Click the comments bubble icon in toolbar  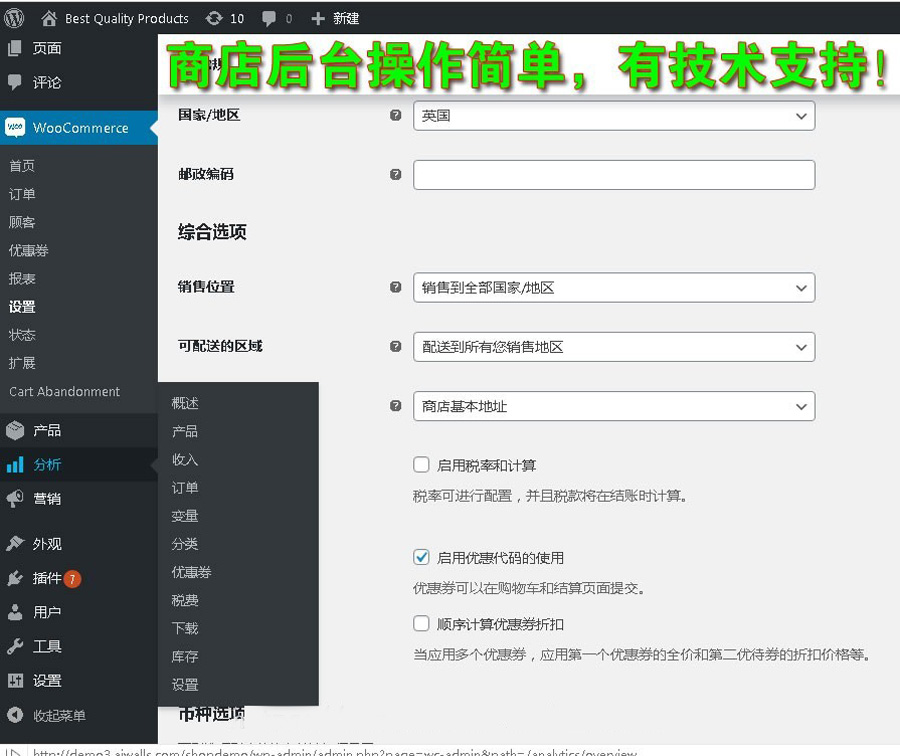pyautogui.click(x=268, y=18)
